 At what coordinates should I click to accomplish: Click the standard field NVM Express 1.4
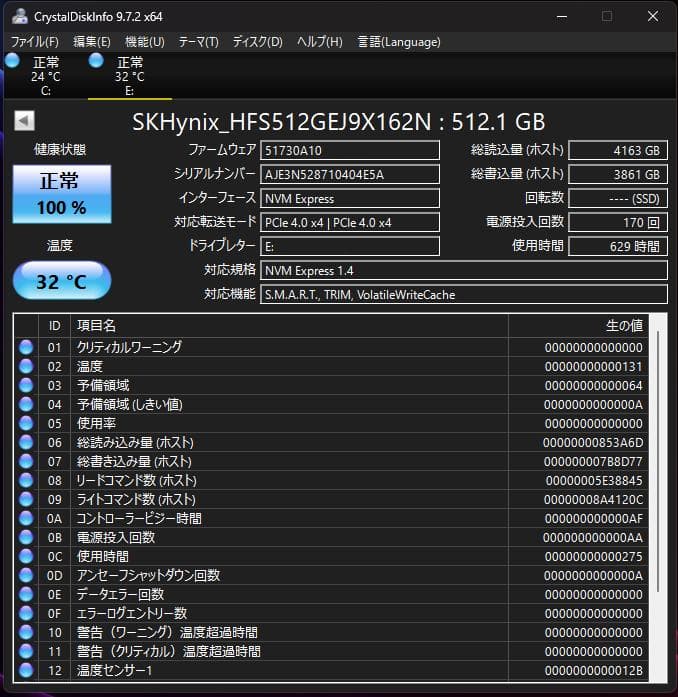[464, 270]
